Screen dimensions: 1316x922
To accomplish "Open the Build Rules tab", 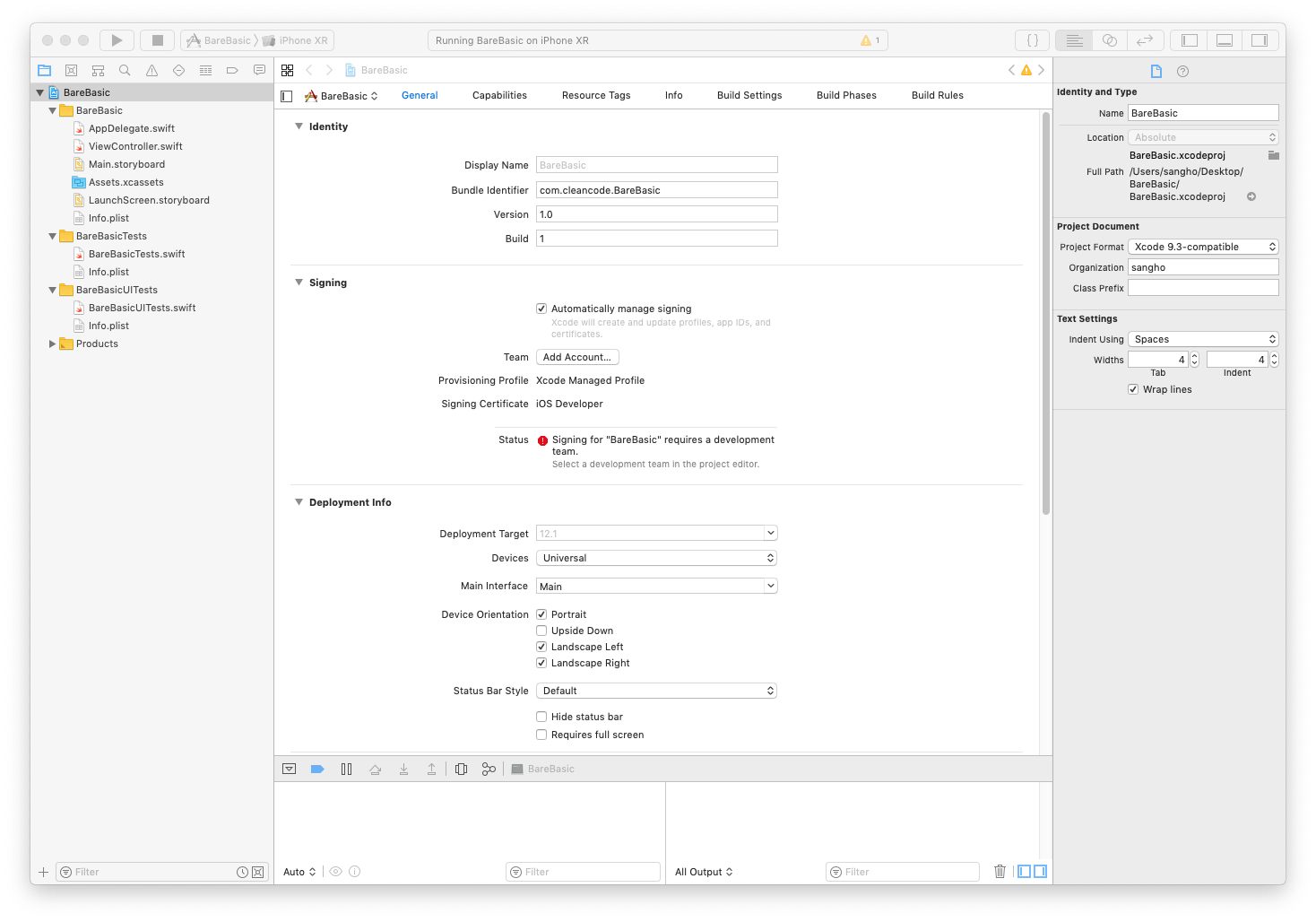I will (x=938, y=95).
